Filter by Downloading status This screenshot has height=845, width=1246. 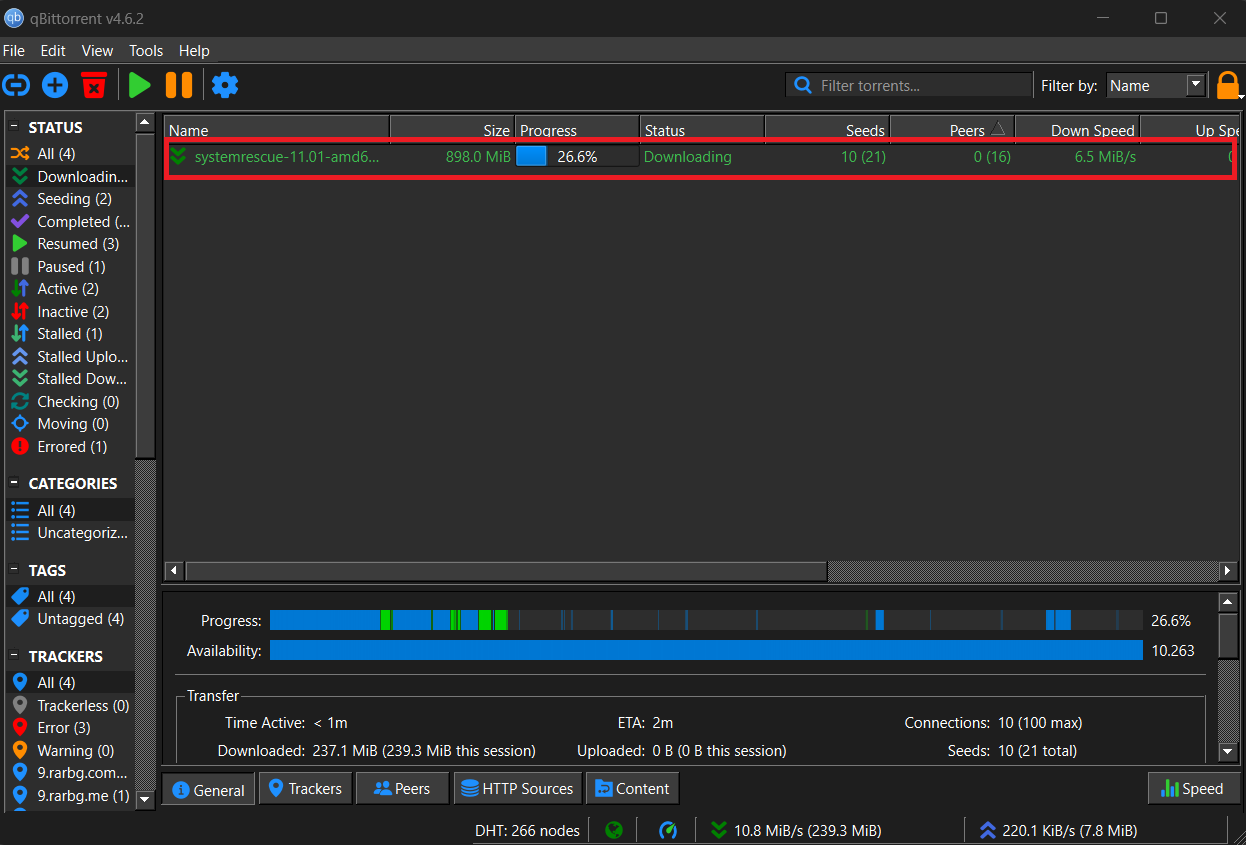point(70,176)
